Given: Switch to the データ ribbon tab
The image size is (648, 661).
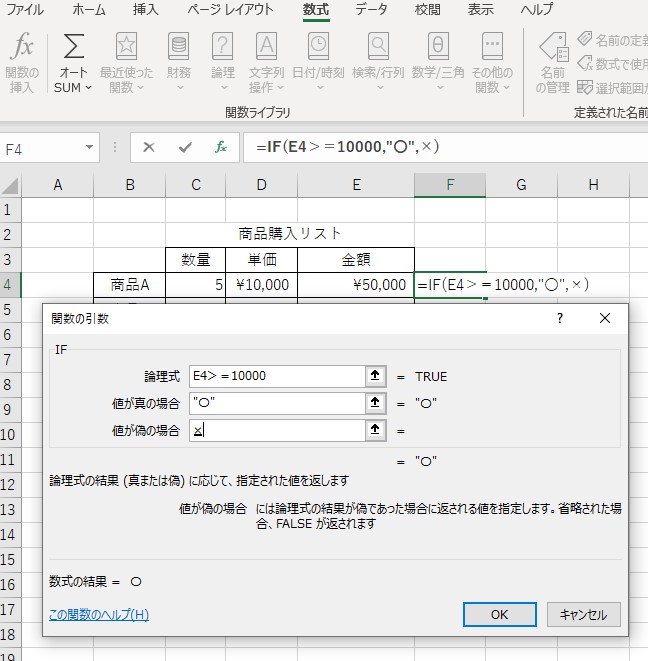Looking at the screenshot, I should tap(371, 10).
